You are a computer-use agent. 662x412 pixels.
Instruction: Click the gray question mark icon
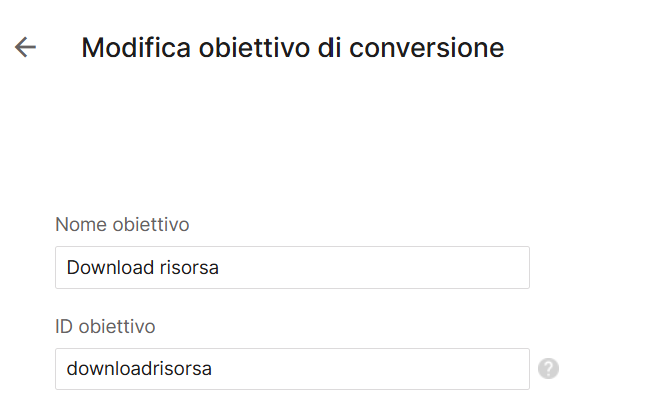(548, 369)
